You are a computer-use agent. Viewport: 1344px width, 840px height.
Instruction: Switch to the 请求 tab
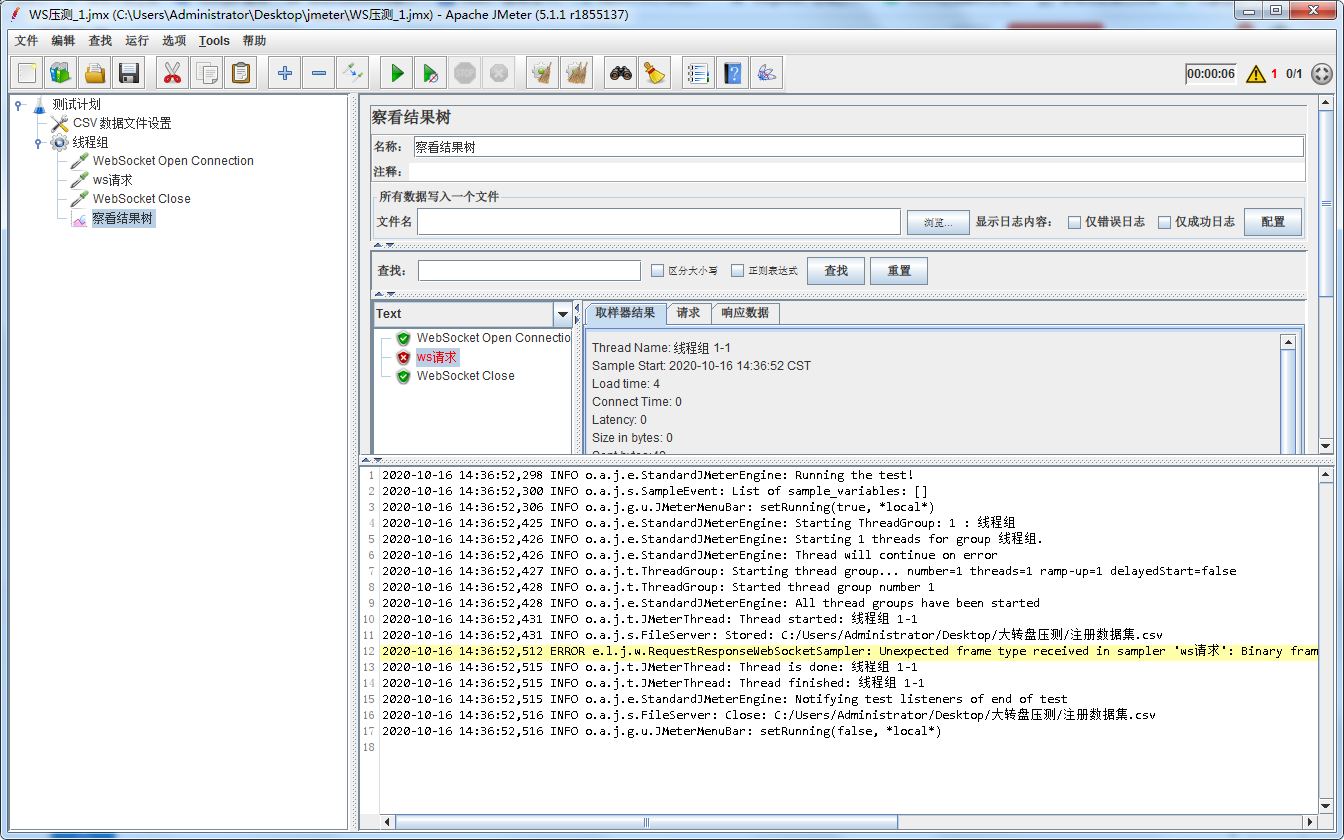click(x=688, y=313)
